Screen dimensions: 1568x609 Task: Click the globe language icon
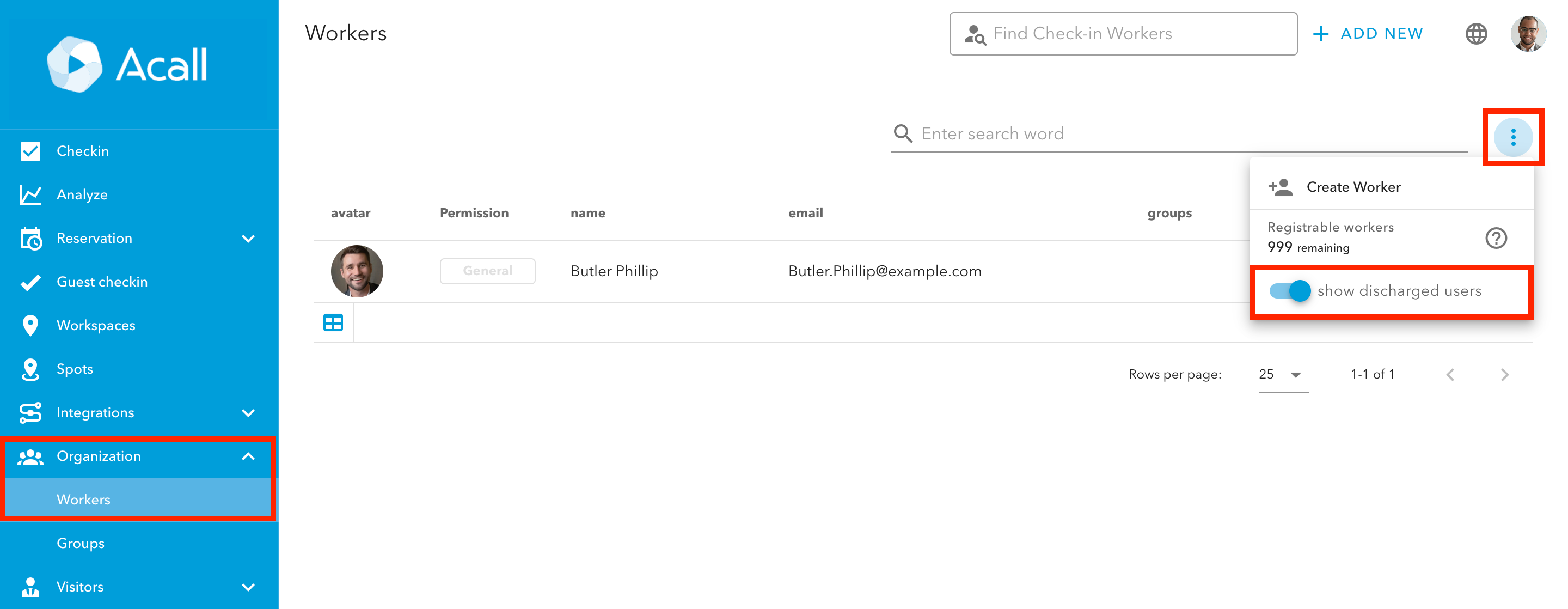1475,34
